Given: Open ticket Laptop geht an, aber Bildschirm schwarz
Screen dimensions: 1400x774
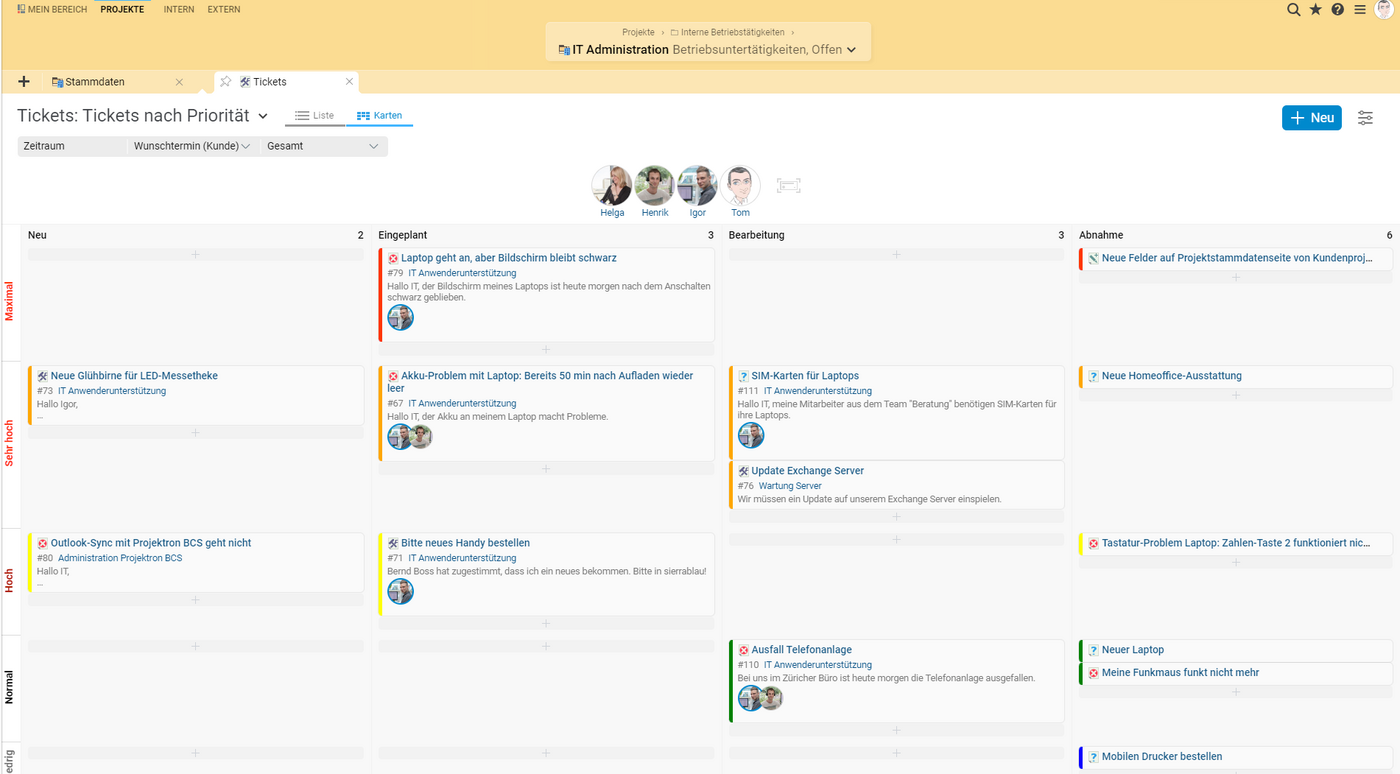Looking at the screenshot, I should point(509,258).
